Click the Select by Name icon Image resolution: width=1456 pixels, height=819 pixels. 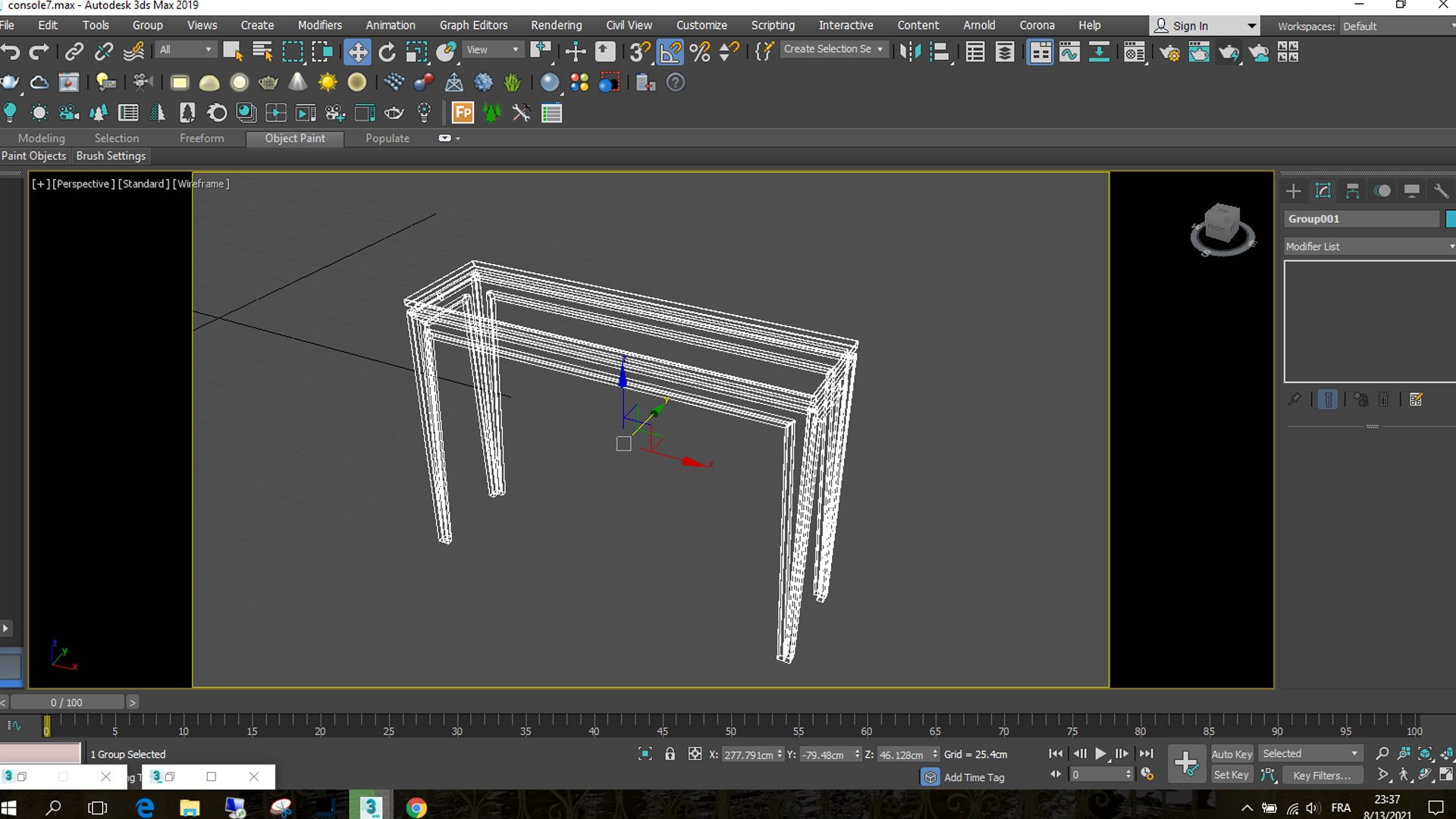[262, 52]
